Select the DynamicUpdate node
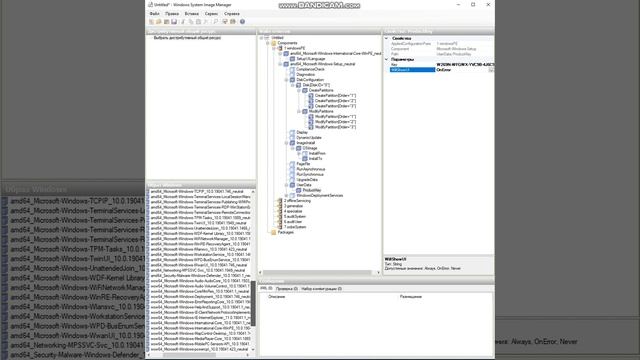 [x=309, y=138]
